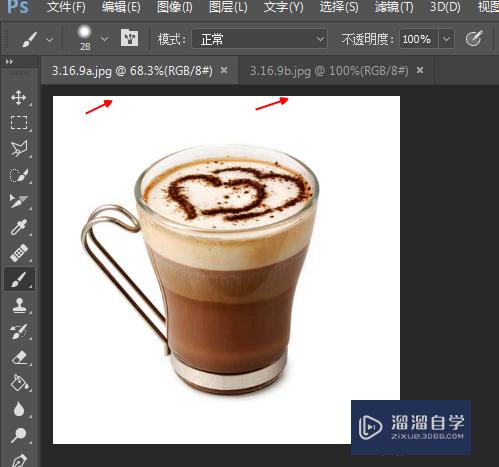Open the 图像(I) menu
The width and height of the screenshot is (499, 467).
tap(175, 7)
